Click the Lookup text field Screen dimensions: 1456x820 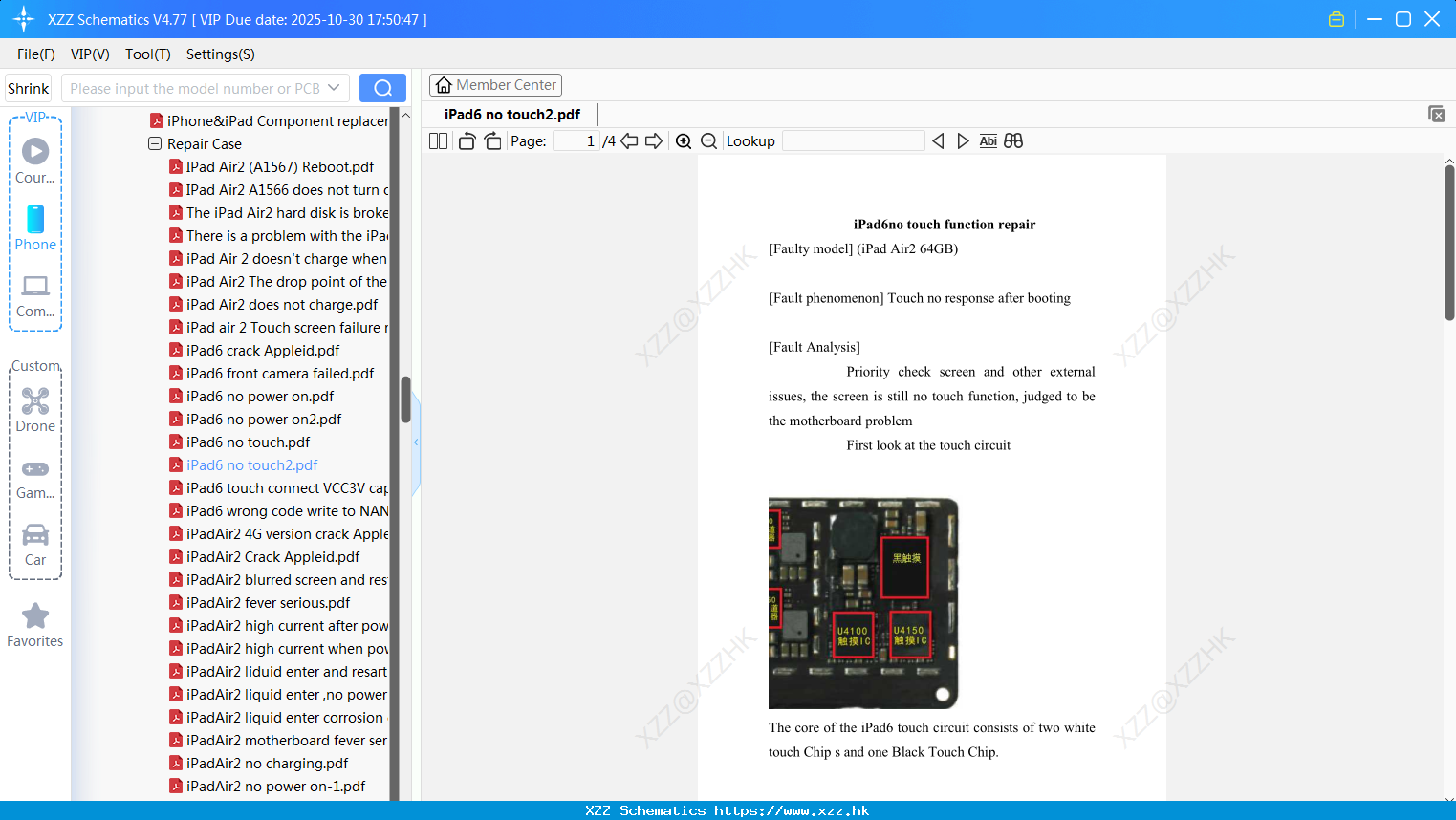point(853,141)
